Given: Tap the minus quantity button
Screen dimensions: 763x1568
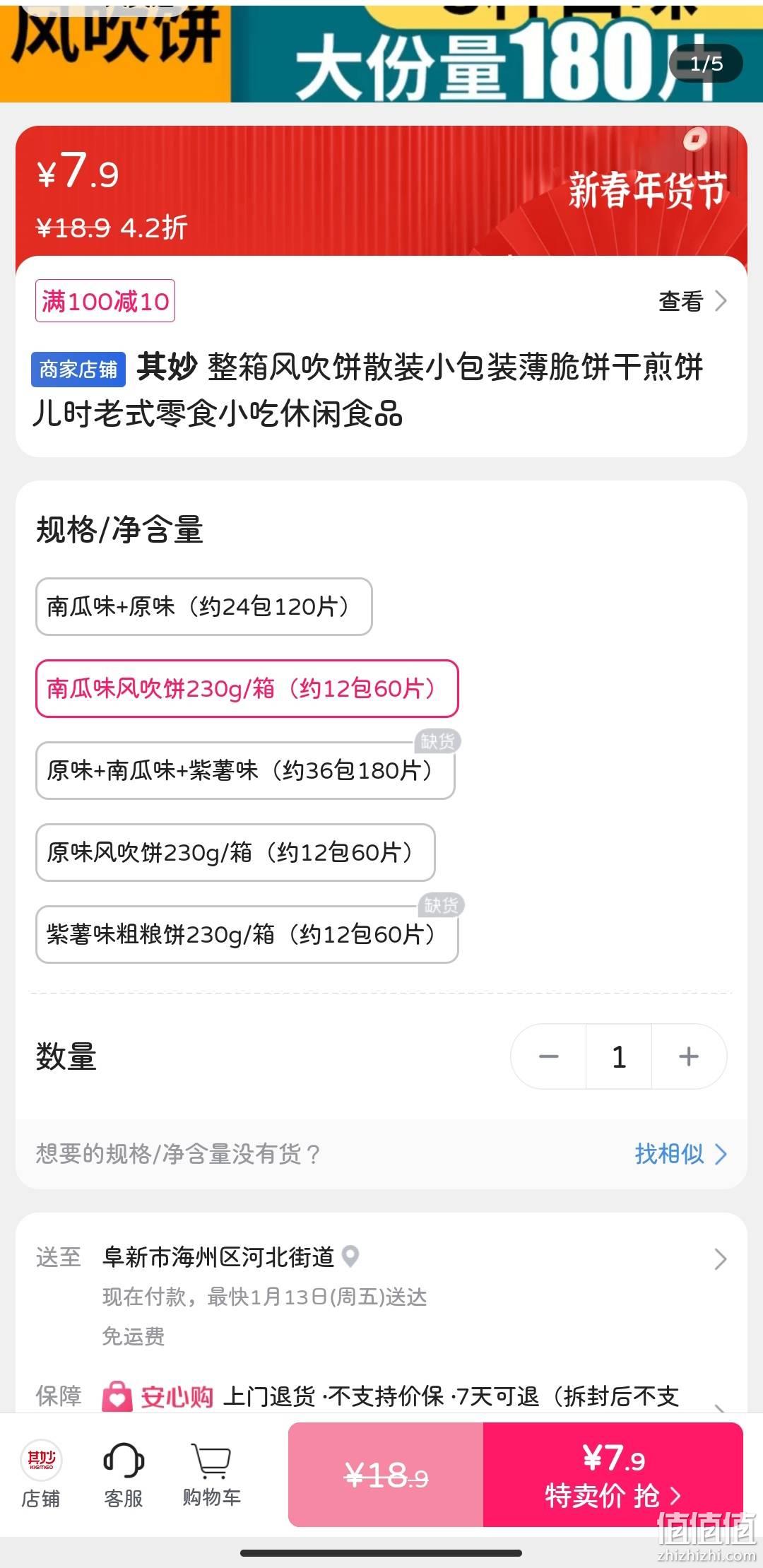Looking at the screenshot, I should [548, 1056].
